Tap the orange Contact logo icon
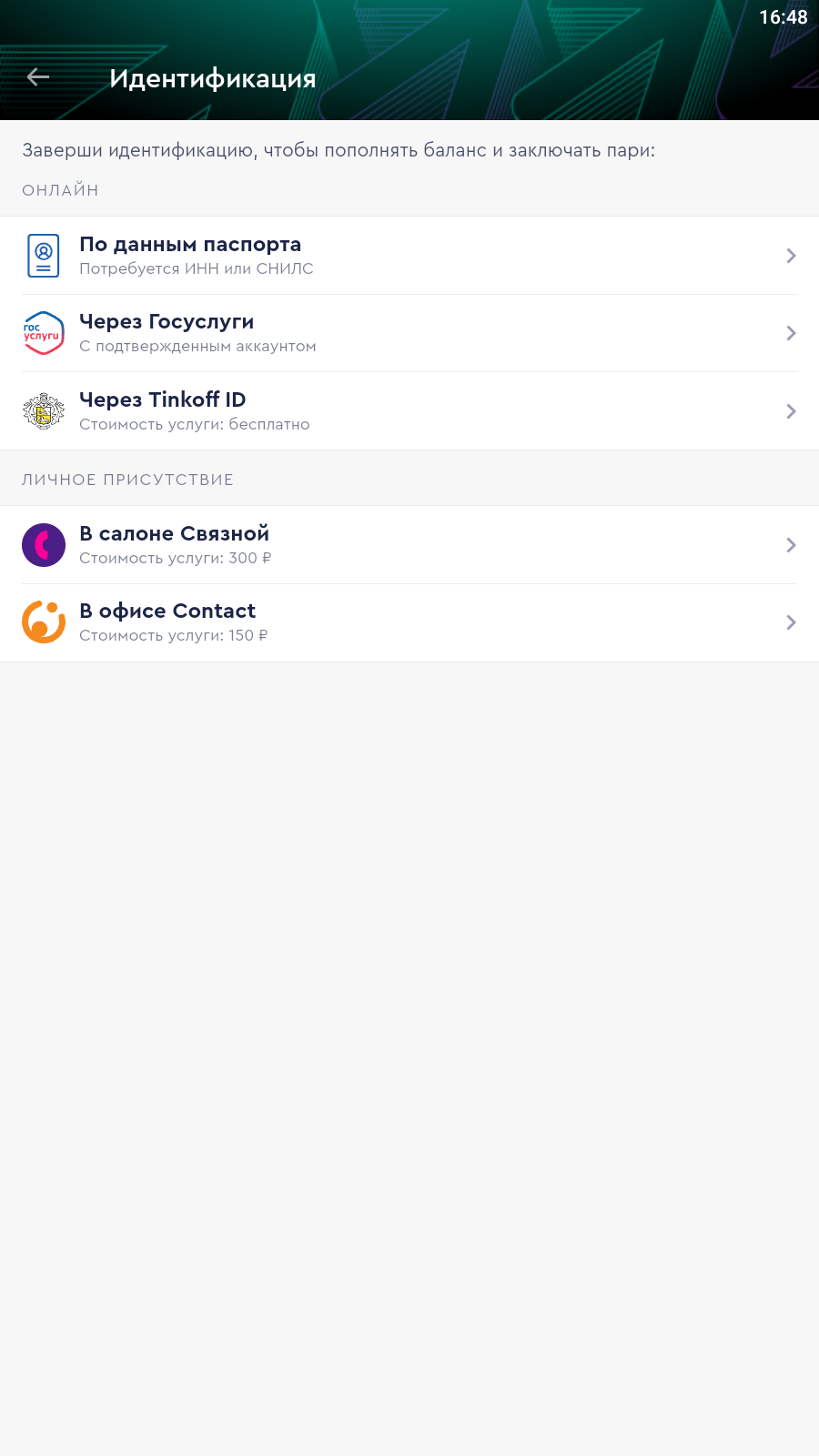Image resolution: width=819 pixels, height=1456 pixels. [x=44, y=622]
